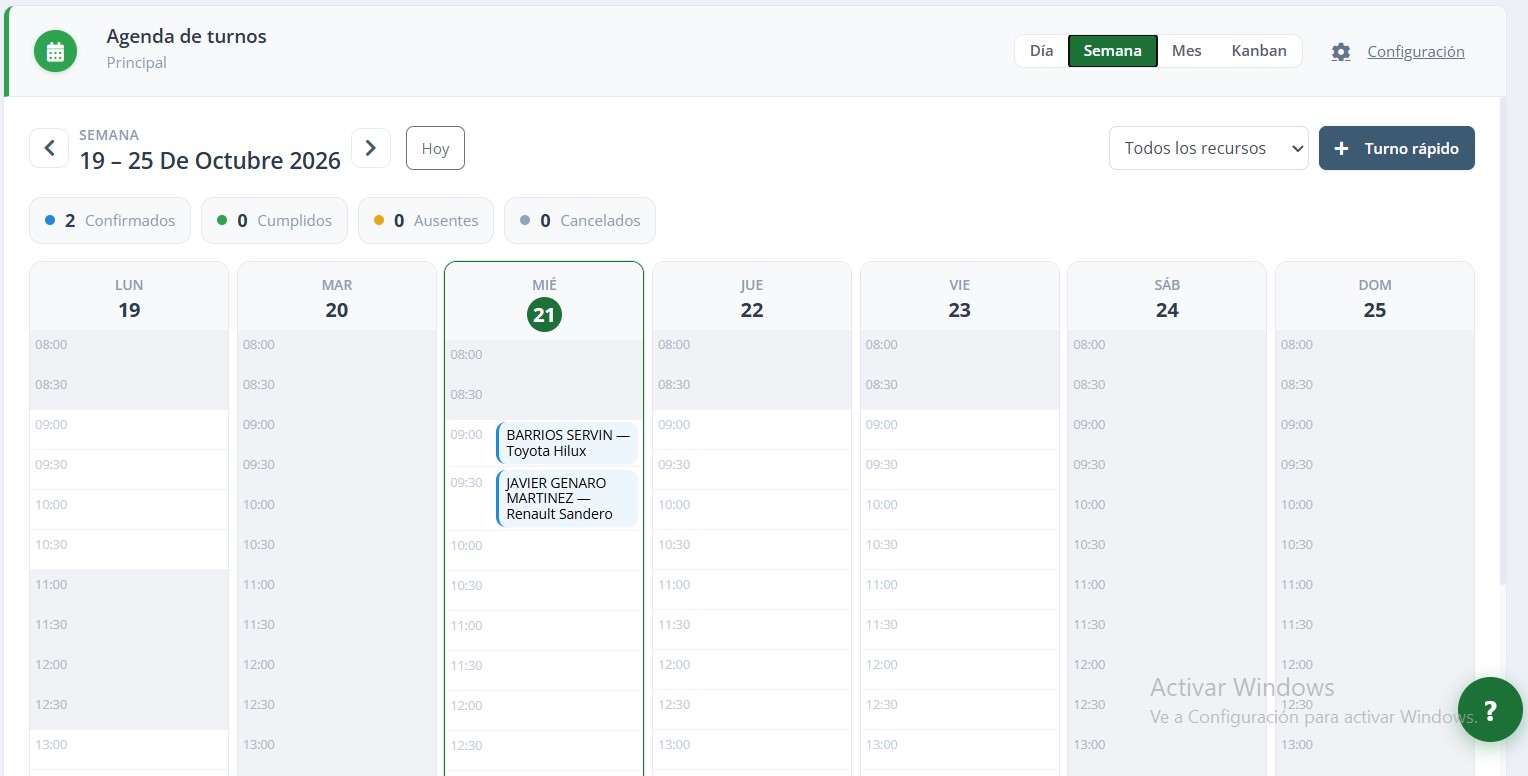This screenshot has height=776, width=1528.
Task: Filter by Cumplidos status chip
Action: point(274,220)
